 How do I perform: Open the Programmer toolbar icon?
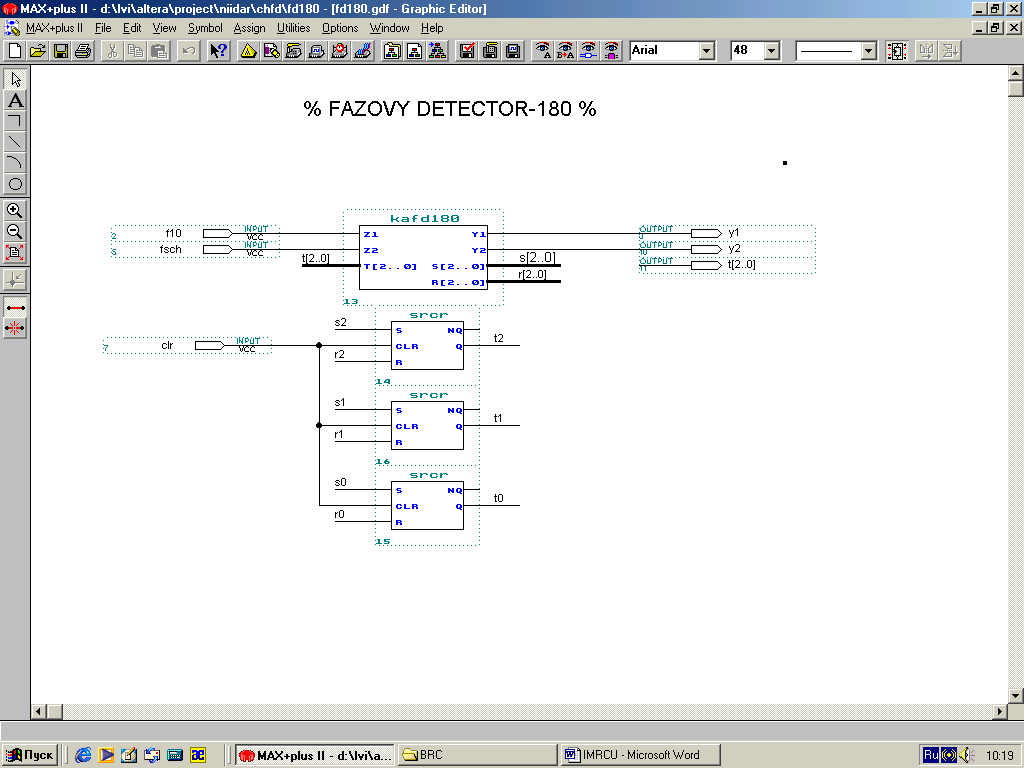(x=362, y=51)
